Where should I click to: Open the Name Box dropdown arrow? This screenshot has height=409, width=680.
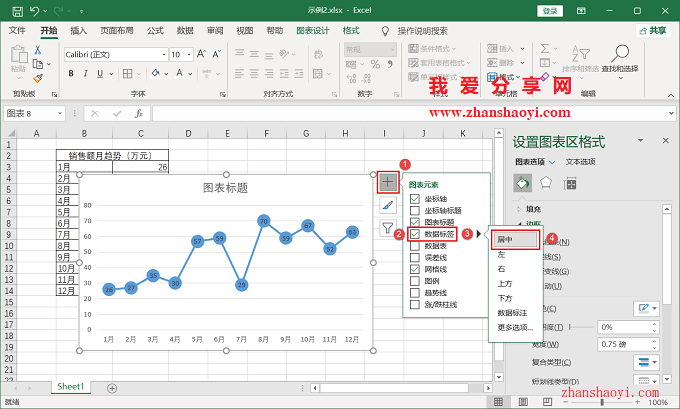tap(60, 114)
